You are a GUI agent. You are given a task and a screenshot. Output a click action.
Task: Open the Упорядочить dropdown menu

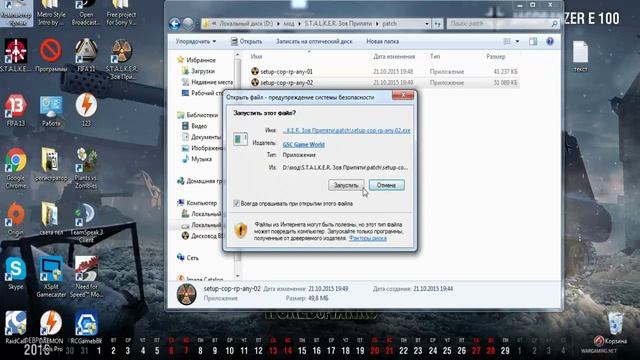[196, 42]
